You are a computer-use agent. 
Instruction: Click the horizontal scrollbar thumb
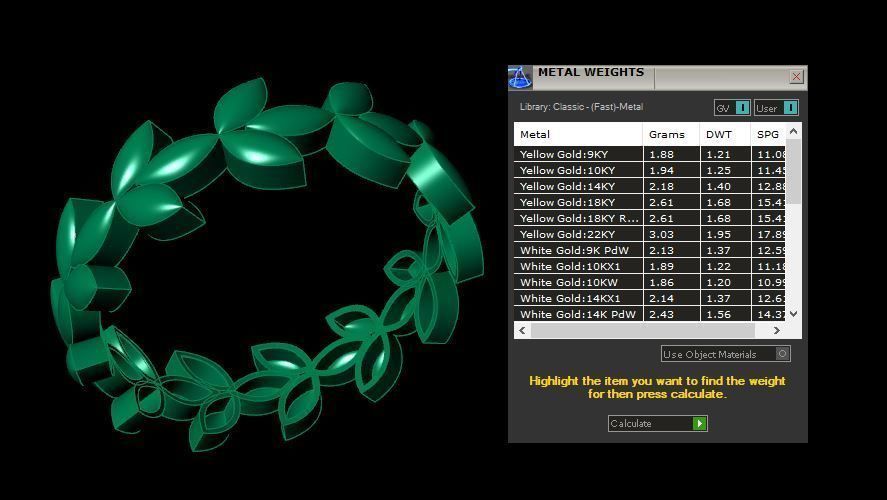click(x=643, y=330)
